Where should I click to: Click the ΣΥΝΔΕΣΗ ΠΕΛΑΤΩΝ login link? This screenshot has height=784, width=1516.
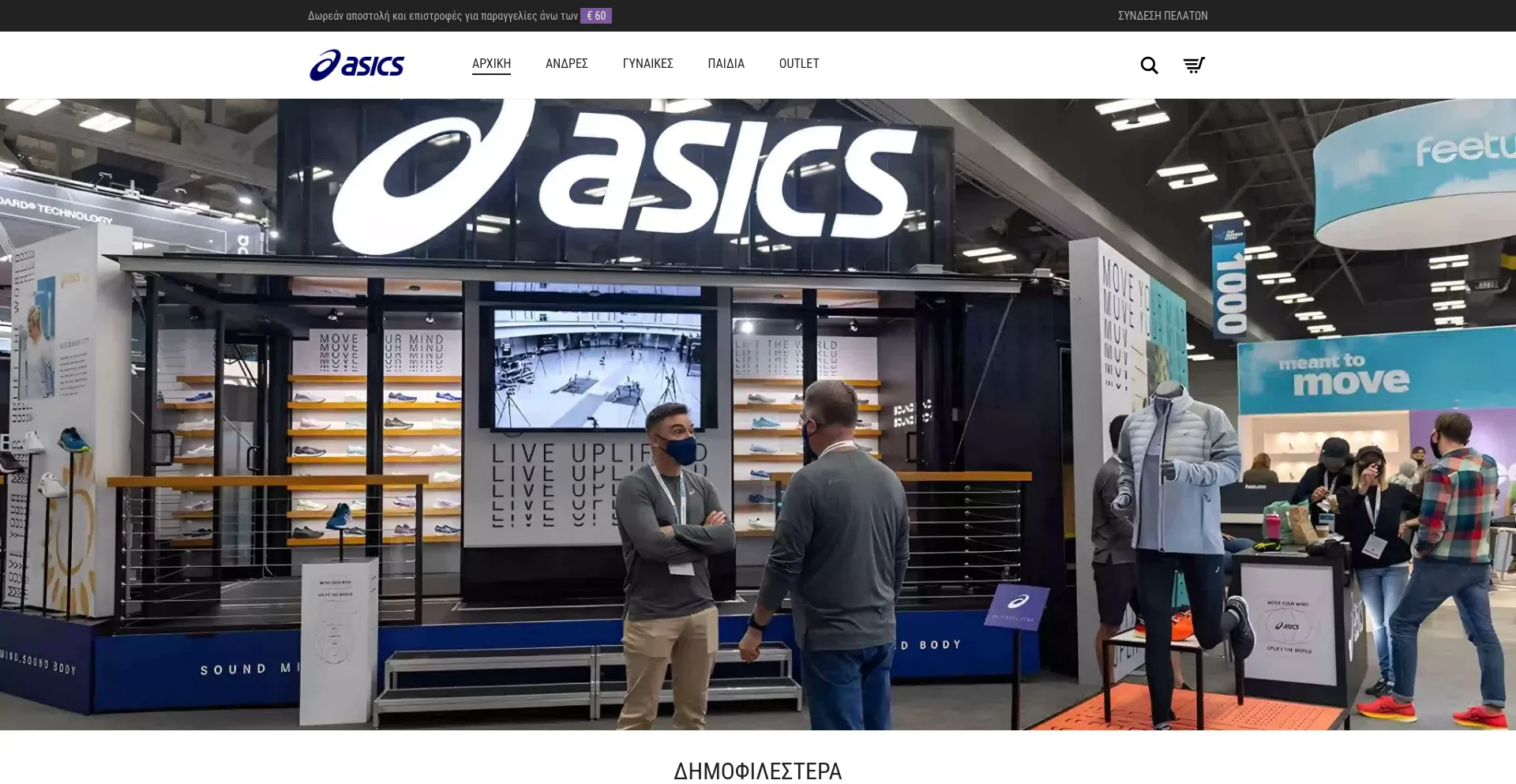1162,16
